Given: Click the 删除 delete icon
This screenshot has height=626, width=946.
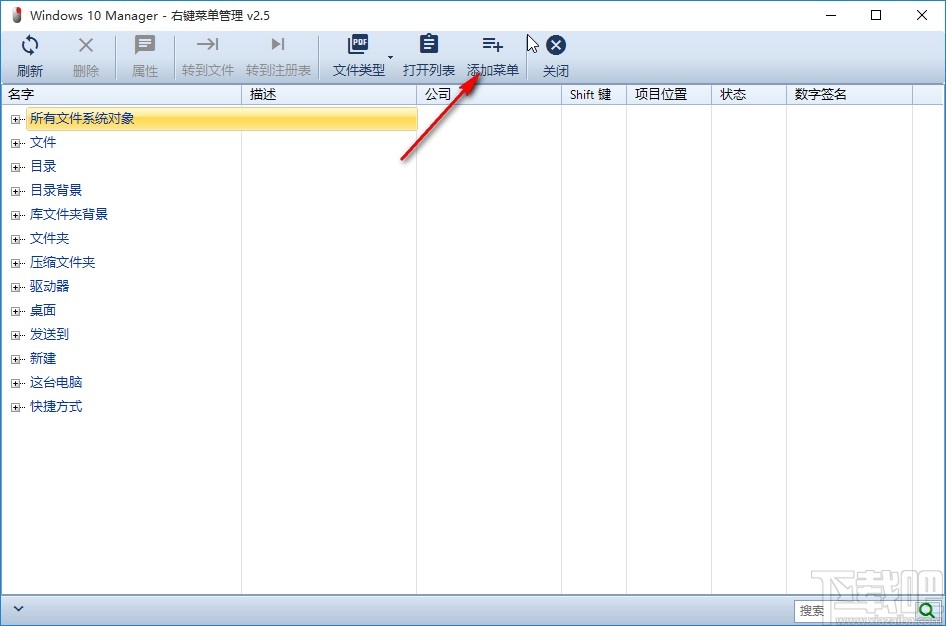Looking at the screenshot, I should pyautogui.click(x=86, y=45).
